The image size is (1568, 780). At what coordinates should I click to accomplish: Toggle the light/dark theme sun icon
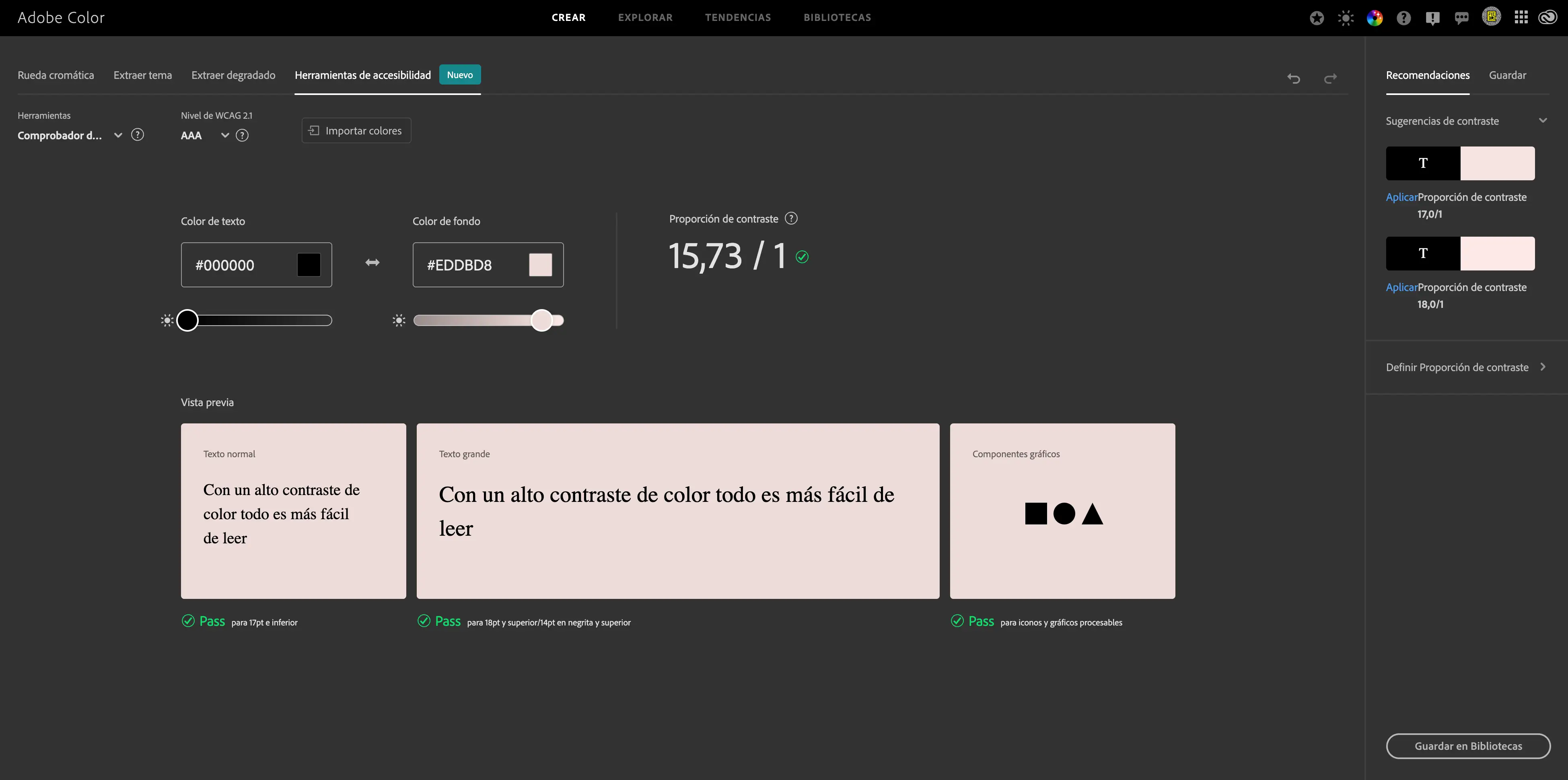coord(1345,18)
